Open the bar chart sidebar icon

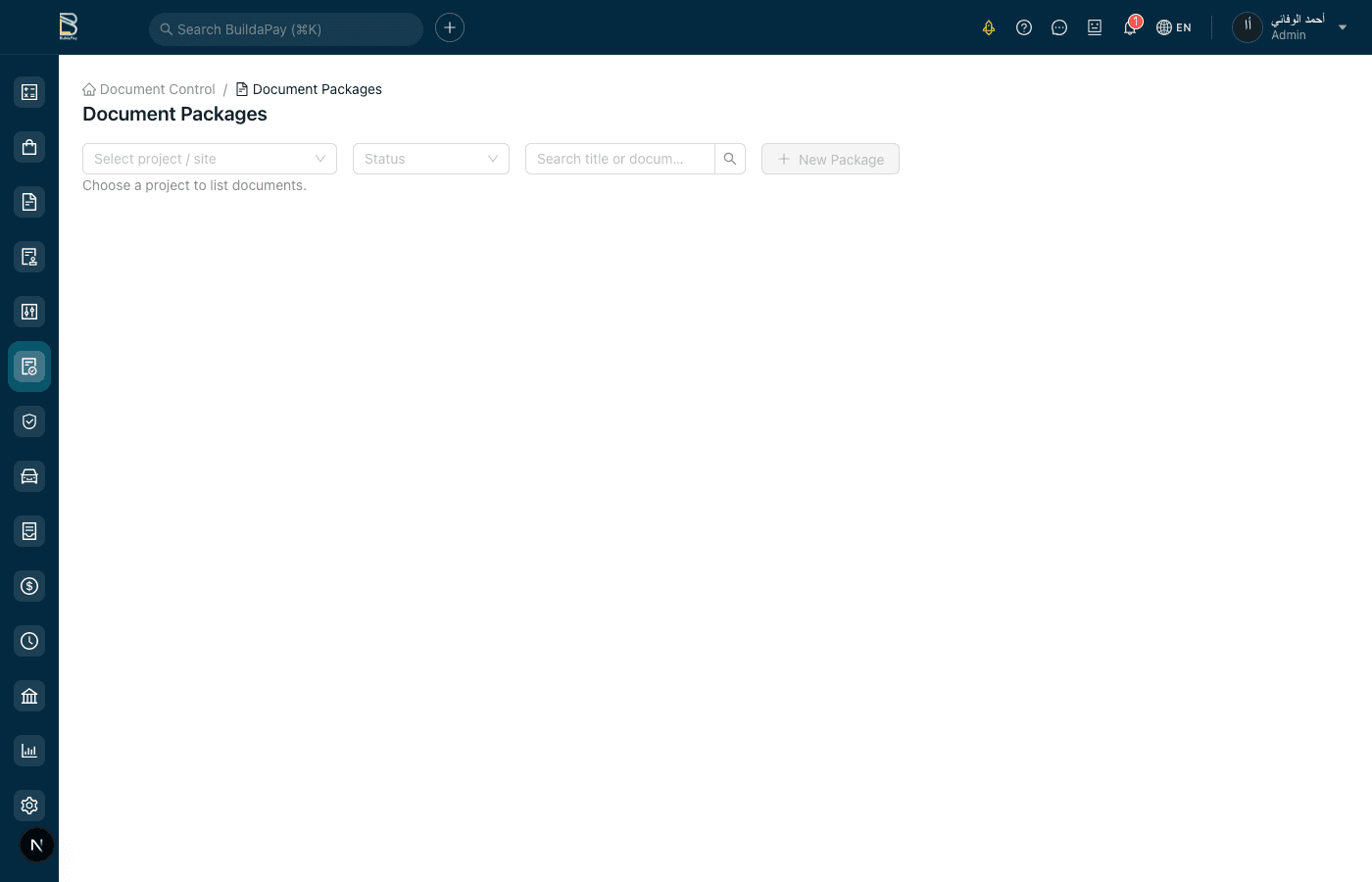coord(29,751)
